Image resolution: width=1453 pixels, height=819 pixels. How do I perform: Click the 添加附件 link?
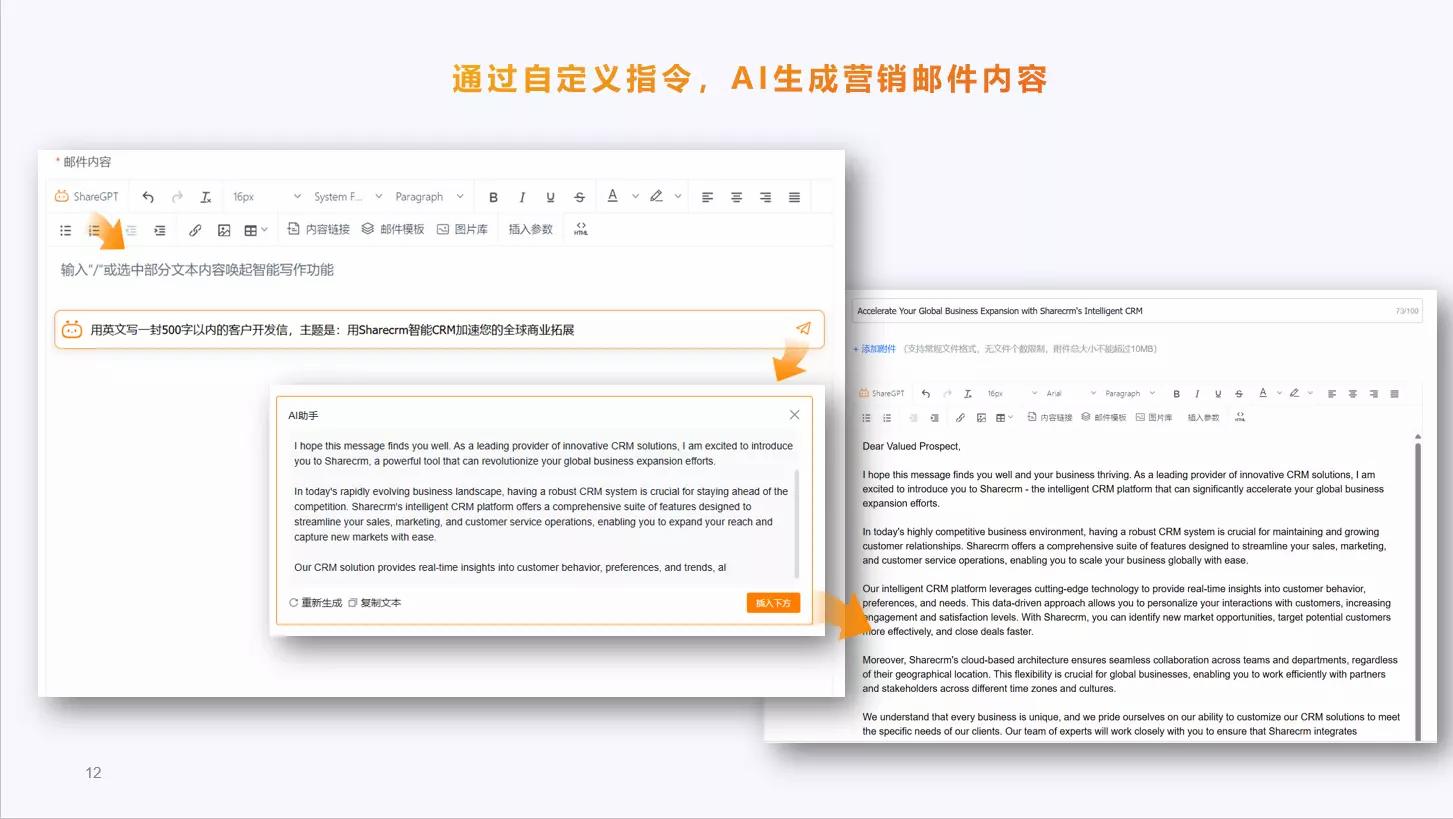point(877,349)
